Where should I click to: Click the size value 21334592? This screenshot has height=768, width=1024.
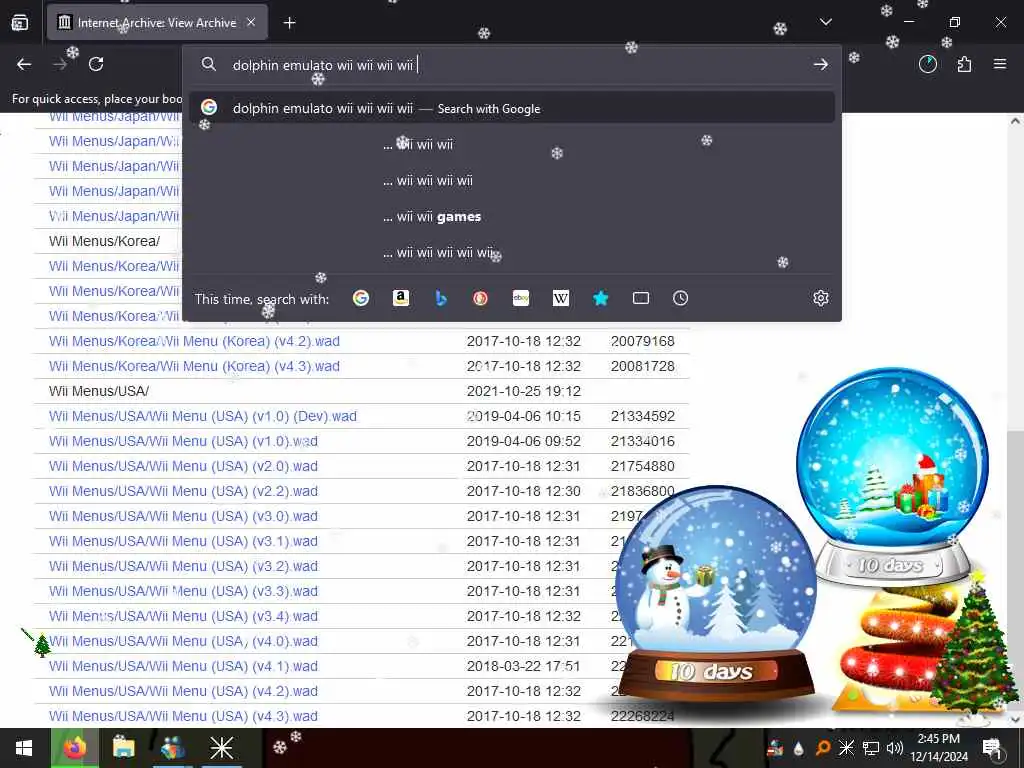tap(643, 417)
